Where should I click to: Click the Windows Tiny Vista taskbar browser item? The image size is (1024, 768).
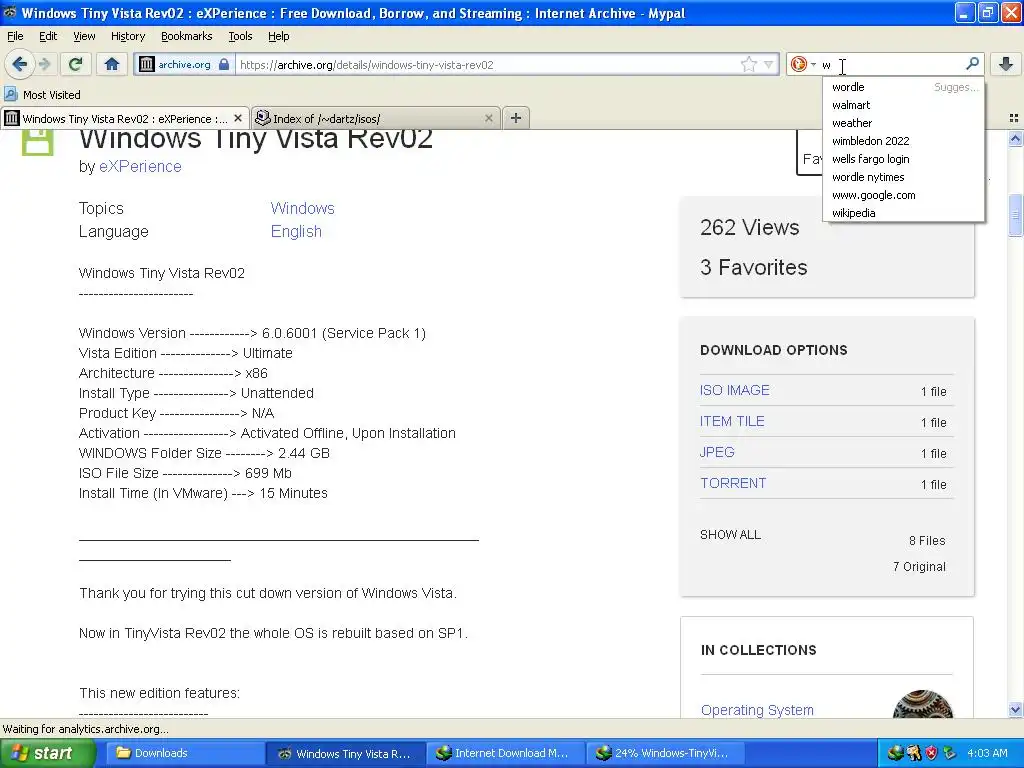[x=345, y=753]
